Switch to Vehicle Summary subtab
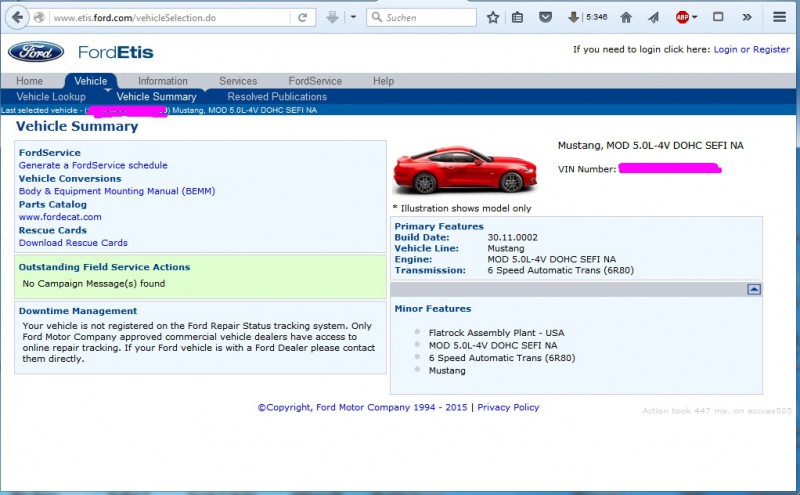The width and height of the screenshot is (800, 495). pos(156,96)
